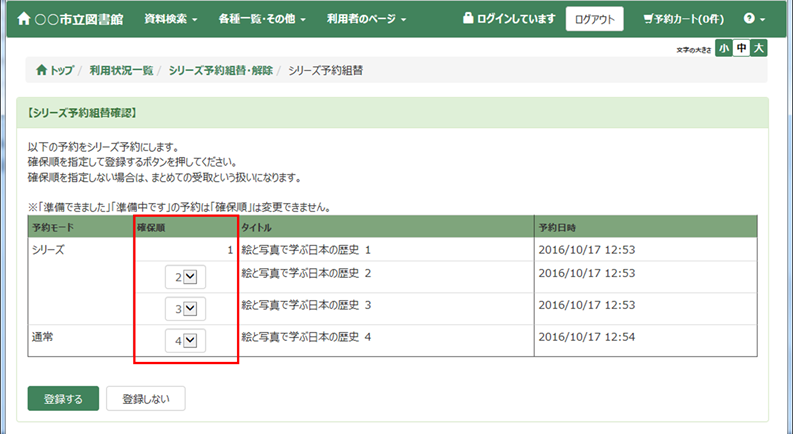The image size is (812, 446).
Task: Click the home icon beside ○○市立図書館
Action: click(24, 19)
